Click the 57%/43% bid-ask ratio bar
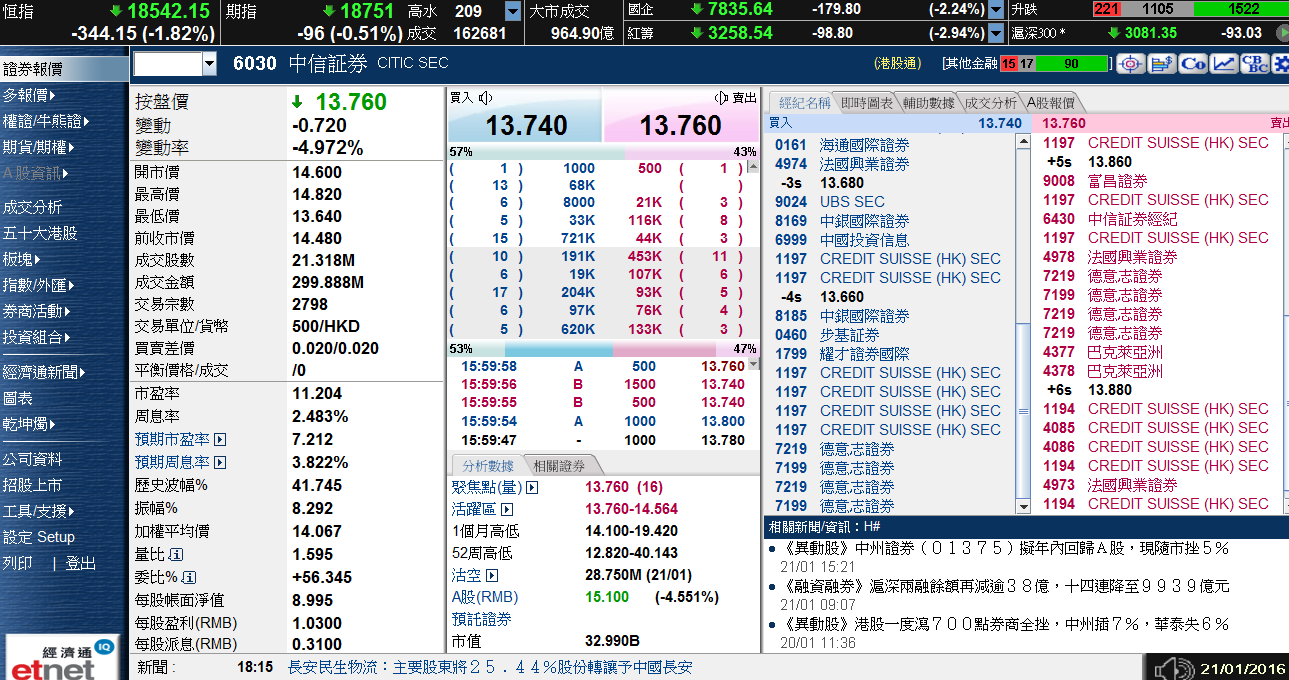 point(604,152)
